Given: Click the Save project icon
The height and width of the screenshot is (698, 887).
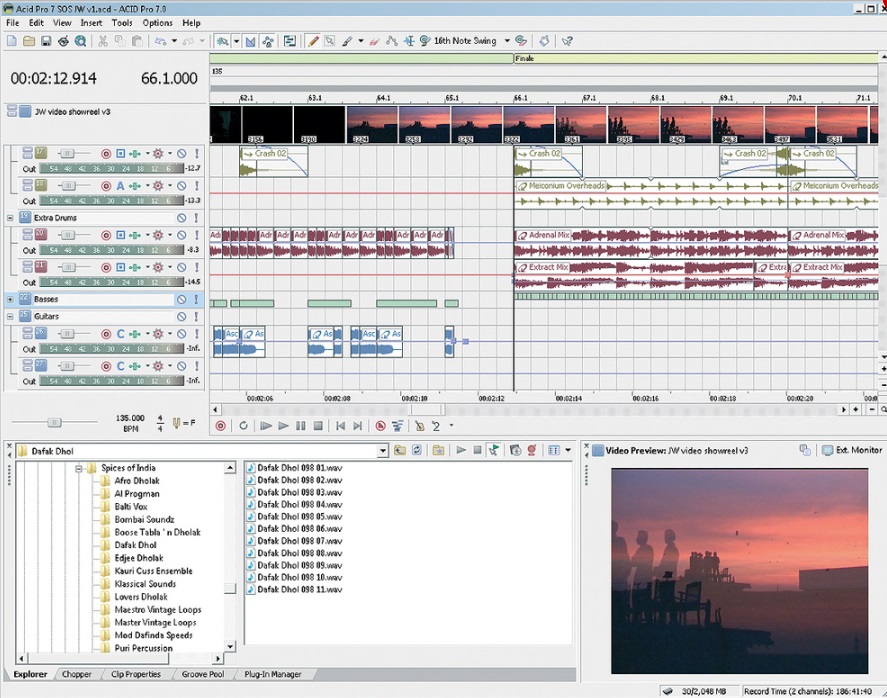Looking at the screenshot, I should (x=45, y=41).
